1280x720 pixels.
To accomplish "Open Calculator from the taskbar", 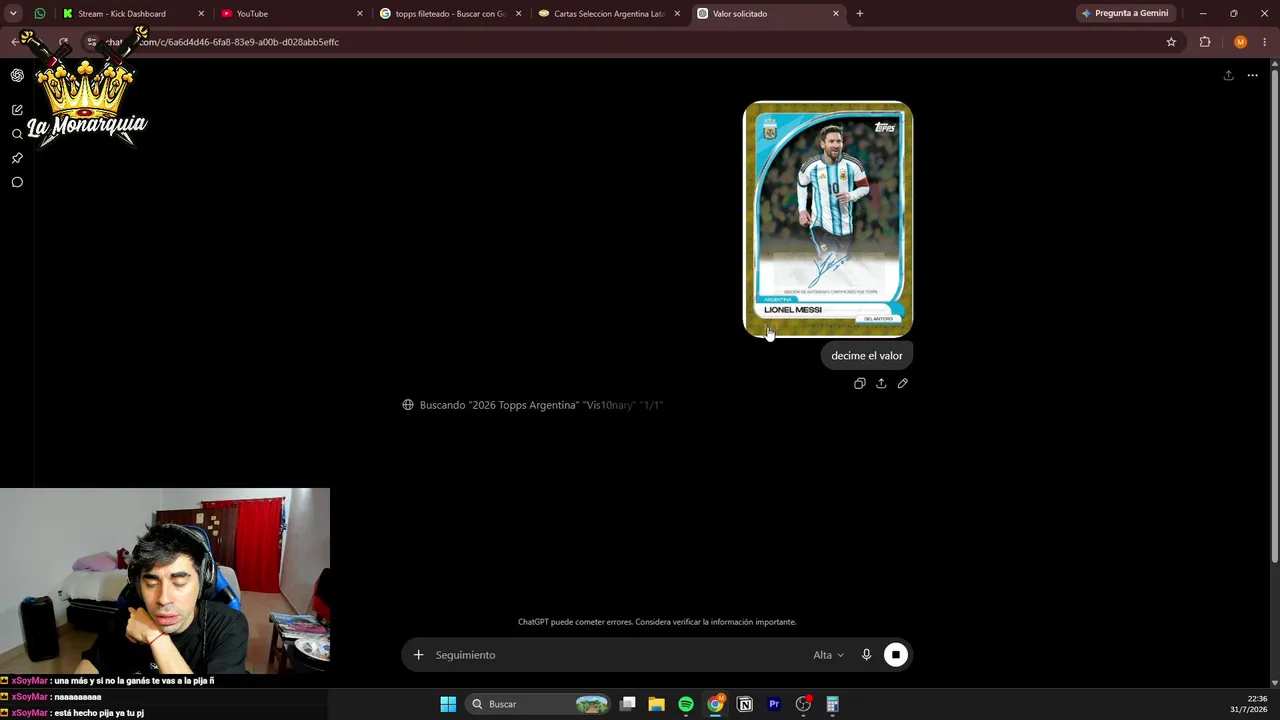I will coord(832,704).
